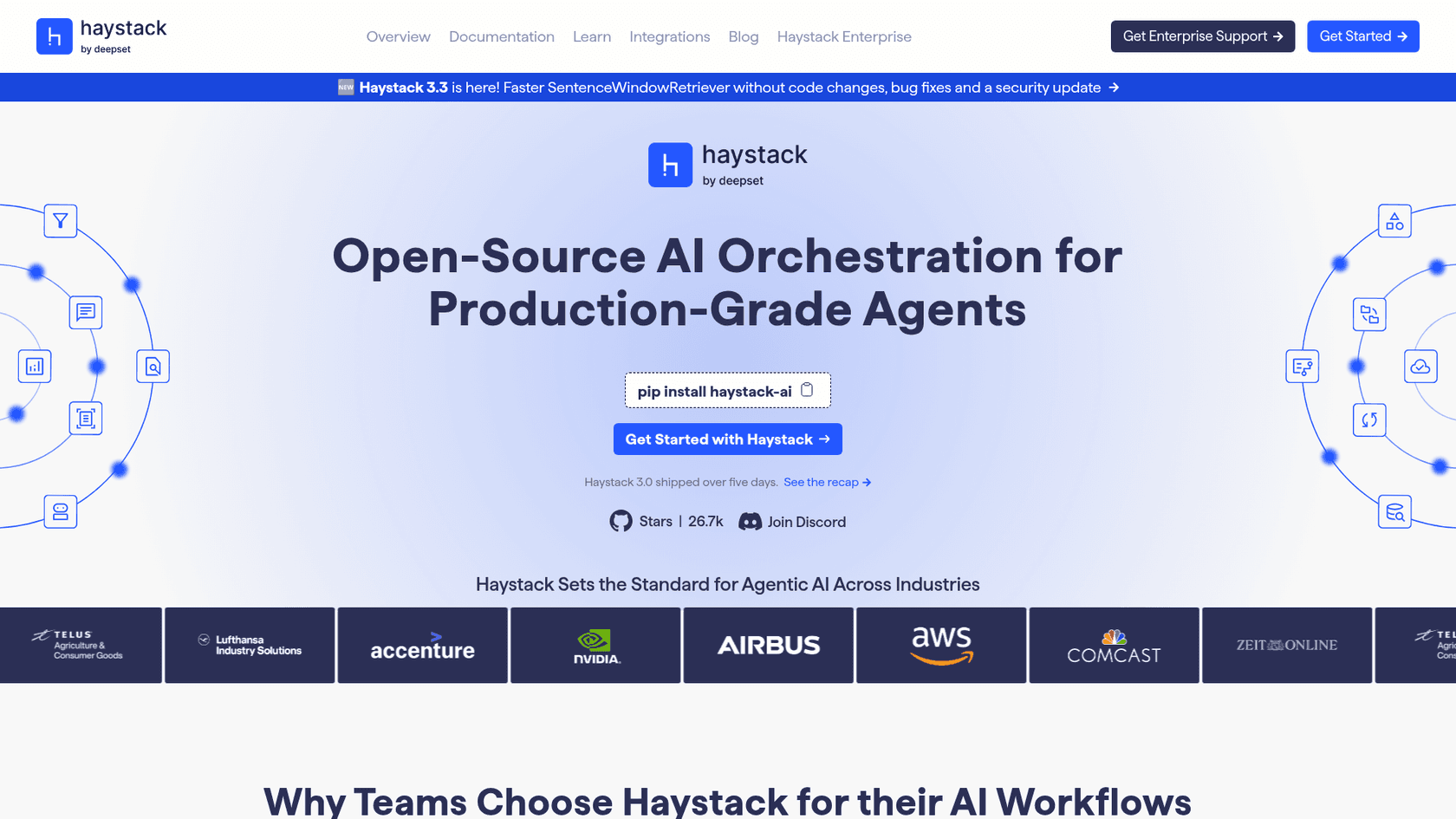Click the cloud icon on right
Image resolution: width=1456 pixels, height=819 pixels.
pyautogui.click(x=1420, y=367)
